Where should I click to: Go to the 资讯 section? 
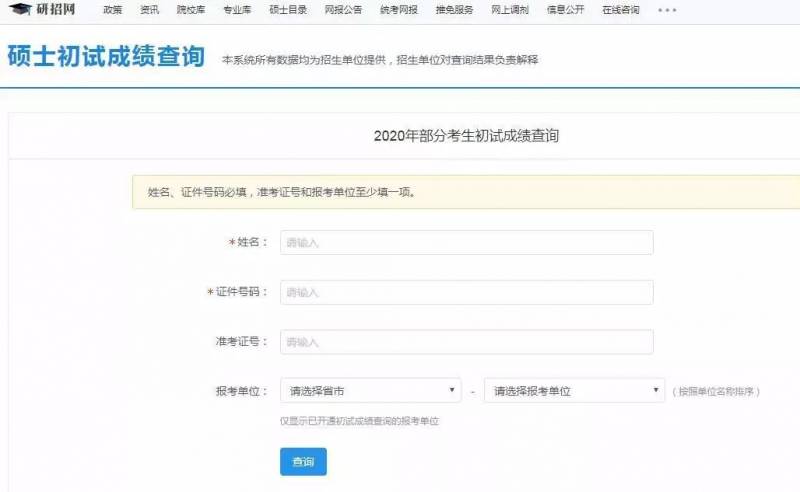(x=149, y=10)
